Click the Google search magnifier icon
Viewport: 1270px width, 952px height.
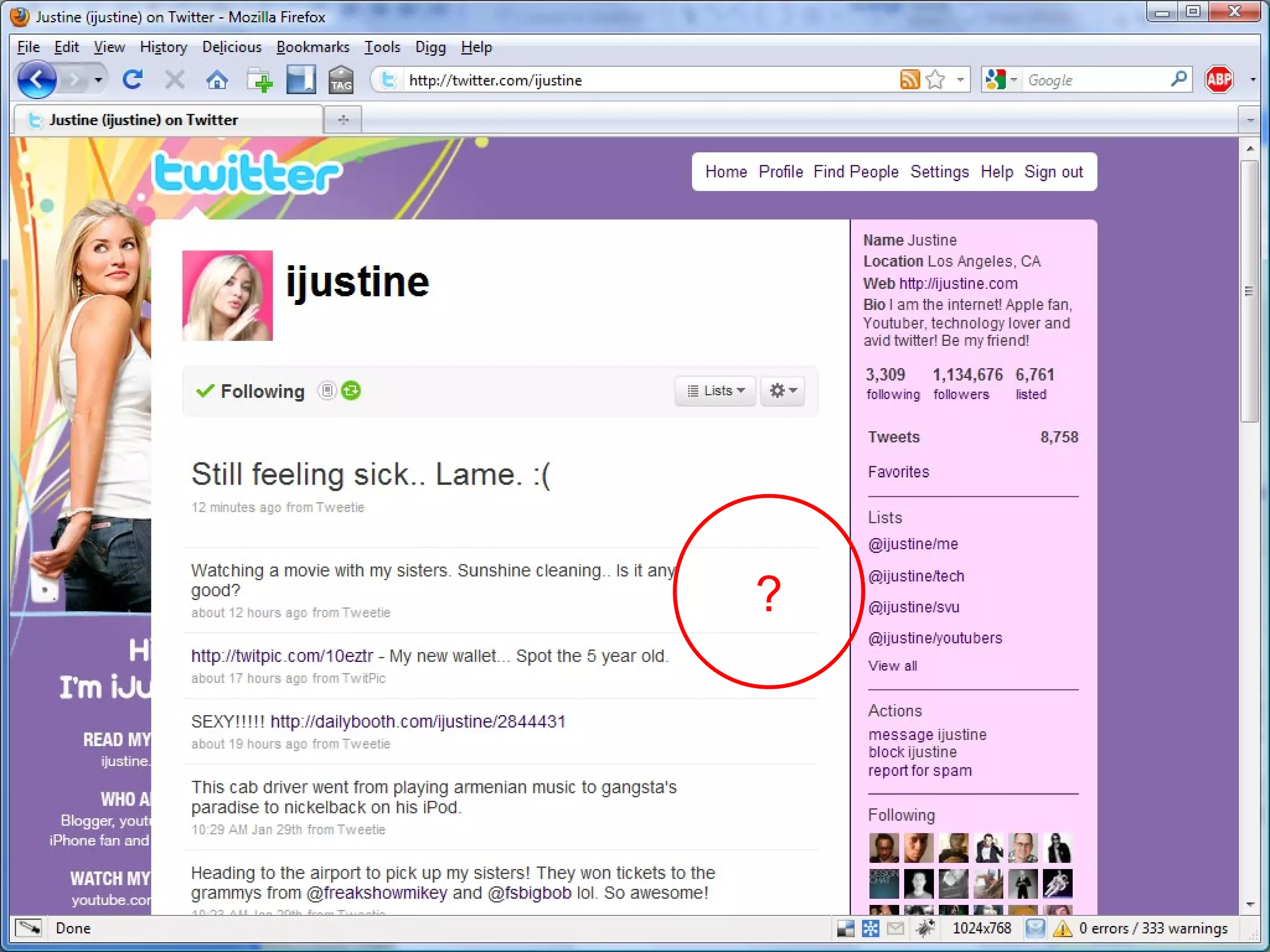(x=1178, y=79)
